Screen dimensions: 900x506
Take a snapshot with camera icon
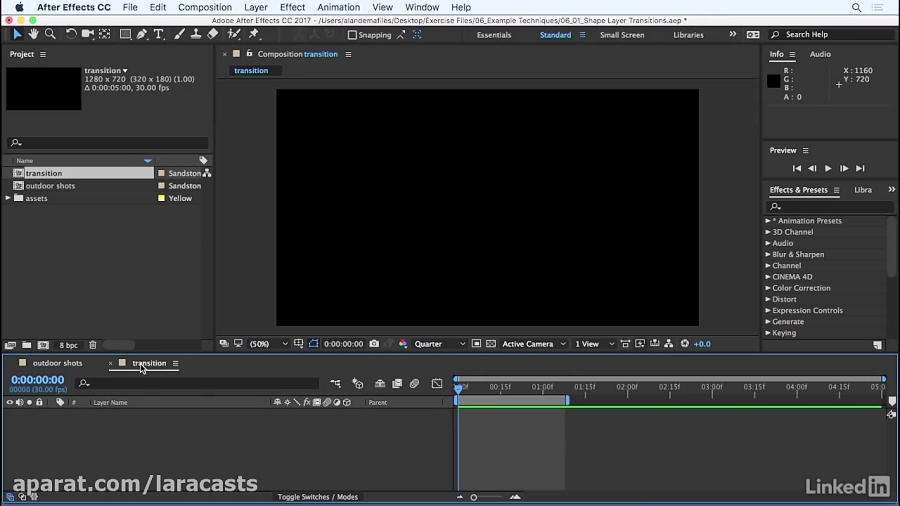tap(374, 344)
